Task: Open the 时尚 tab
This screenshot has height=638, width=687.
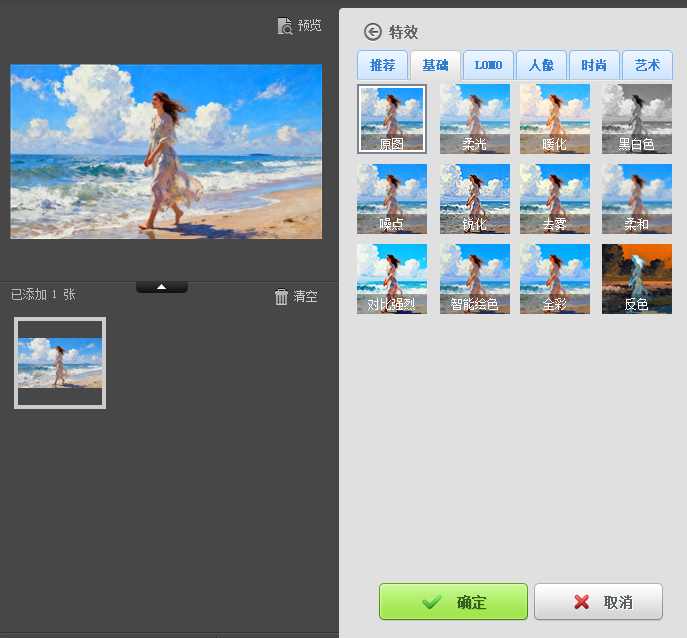Action: tap(594, 65)
